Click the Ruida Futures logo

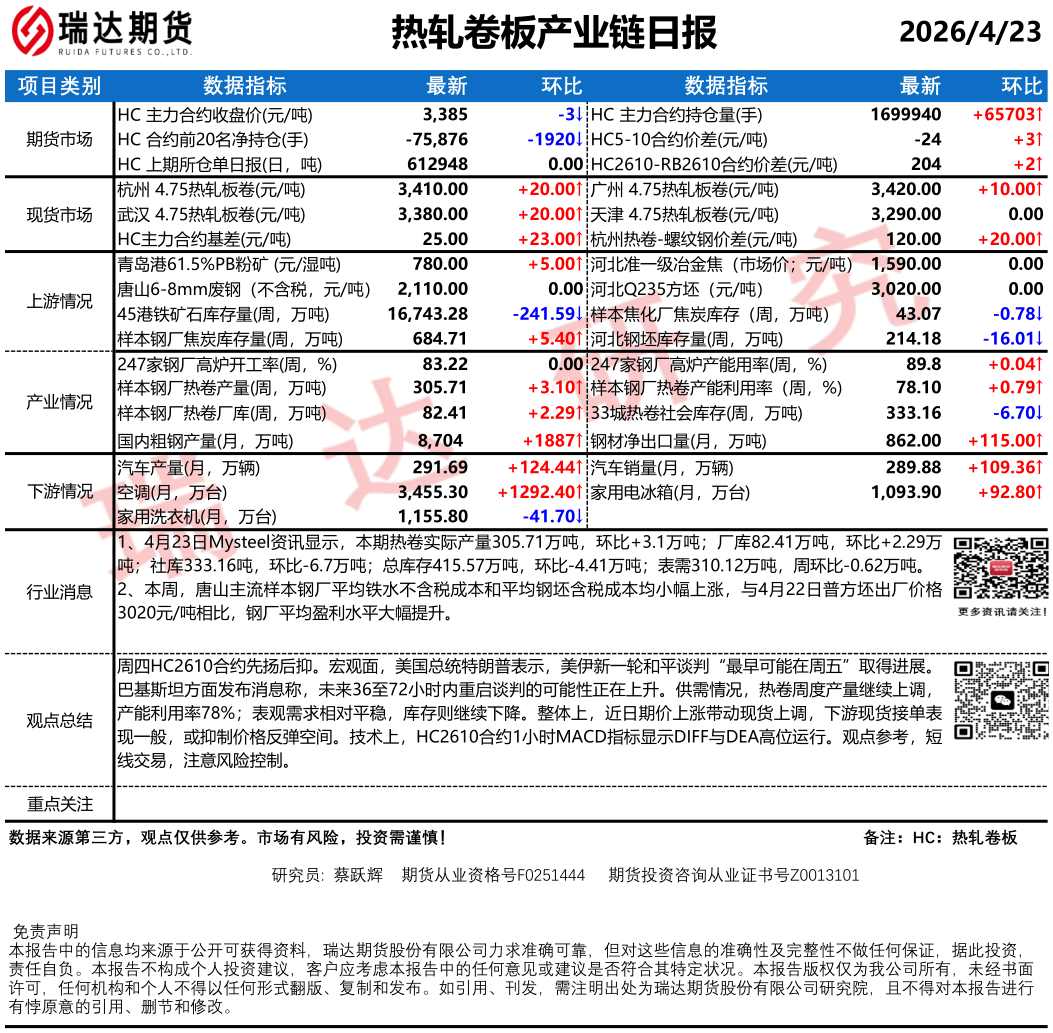click(x=100, y=35)
